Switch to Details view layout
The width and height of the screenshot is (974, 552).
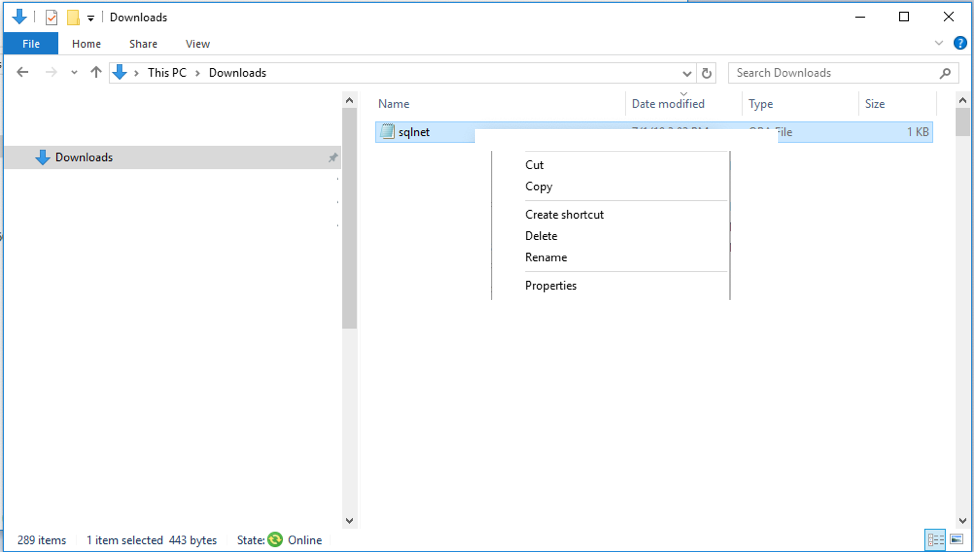point(934,540)
